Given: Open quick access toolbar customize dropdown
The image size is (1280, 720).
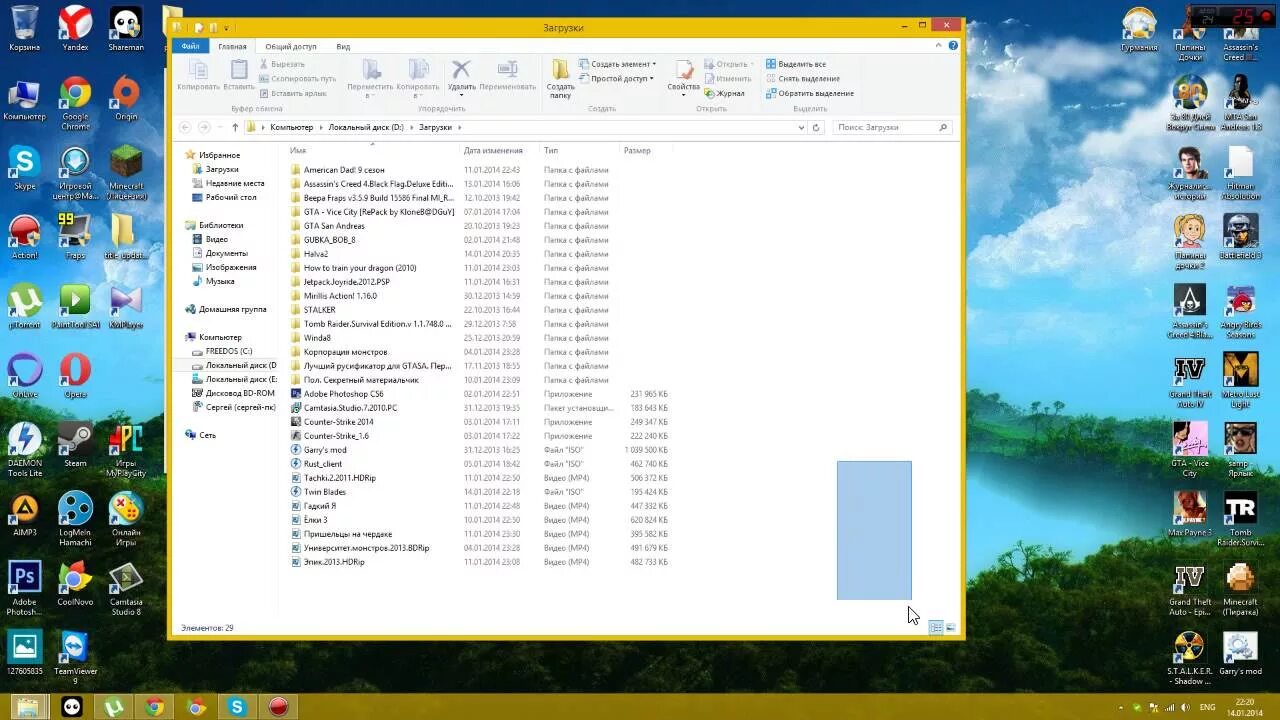Looking at the screenshot, I should point(227,27).
